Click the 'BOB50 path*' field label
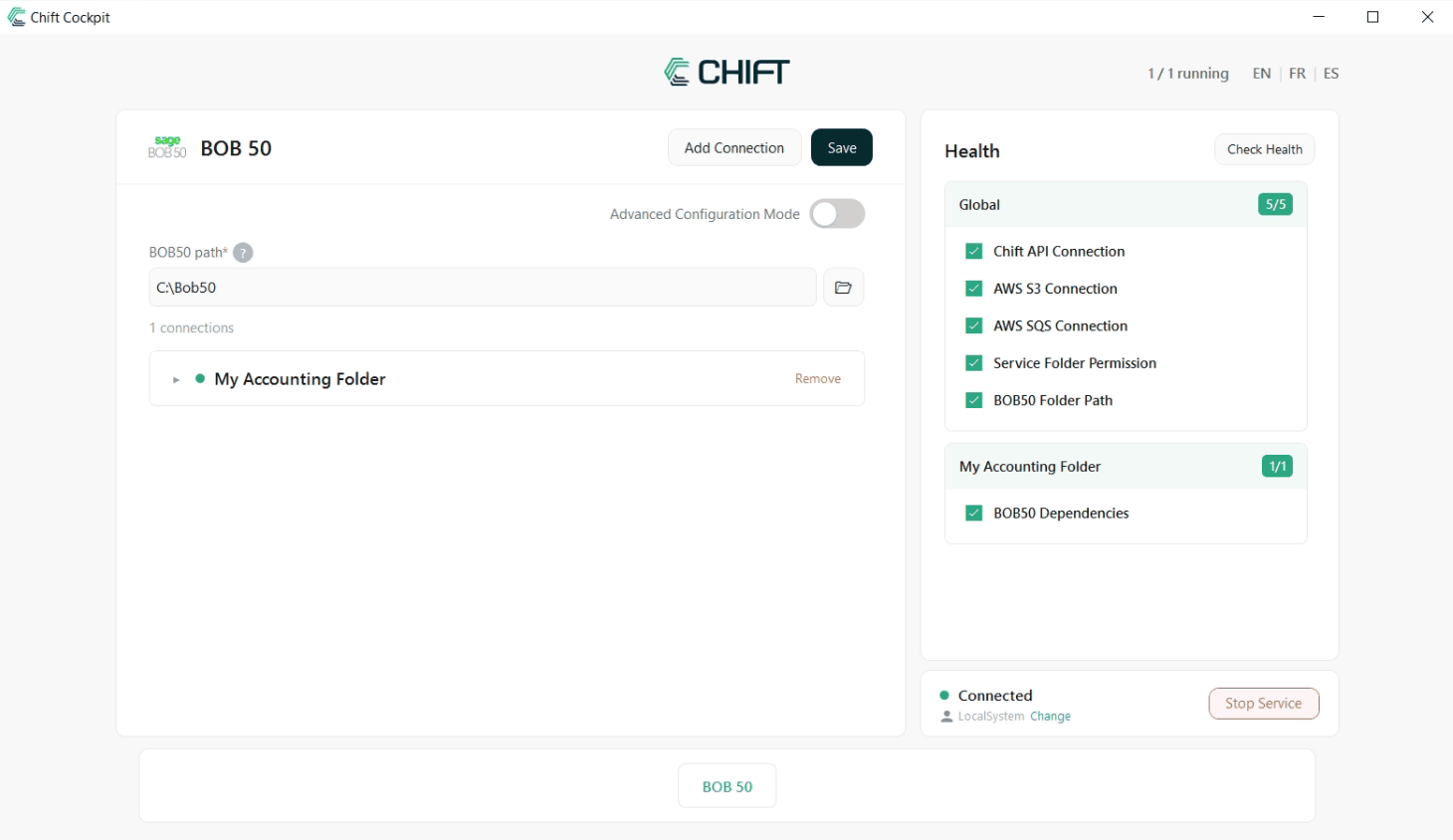Screen dimensions: 1453x840 pos(188,253)
